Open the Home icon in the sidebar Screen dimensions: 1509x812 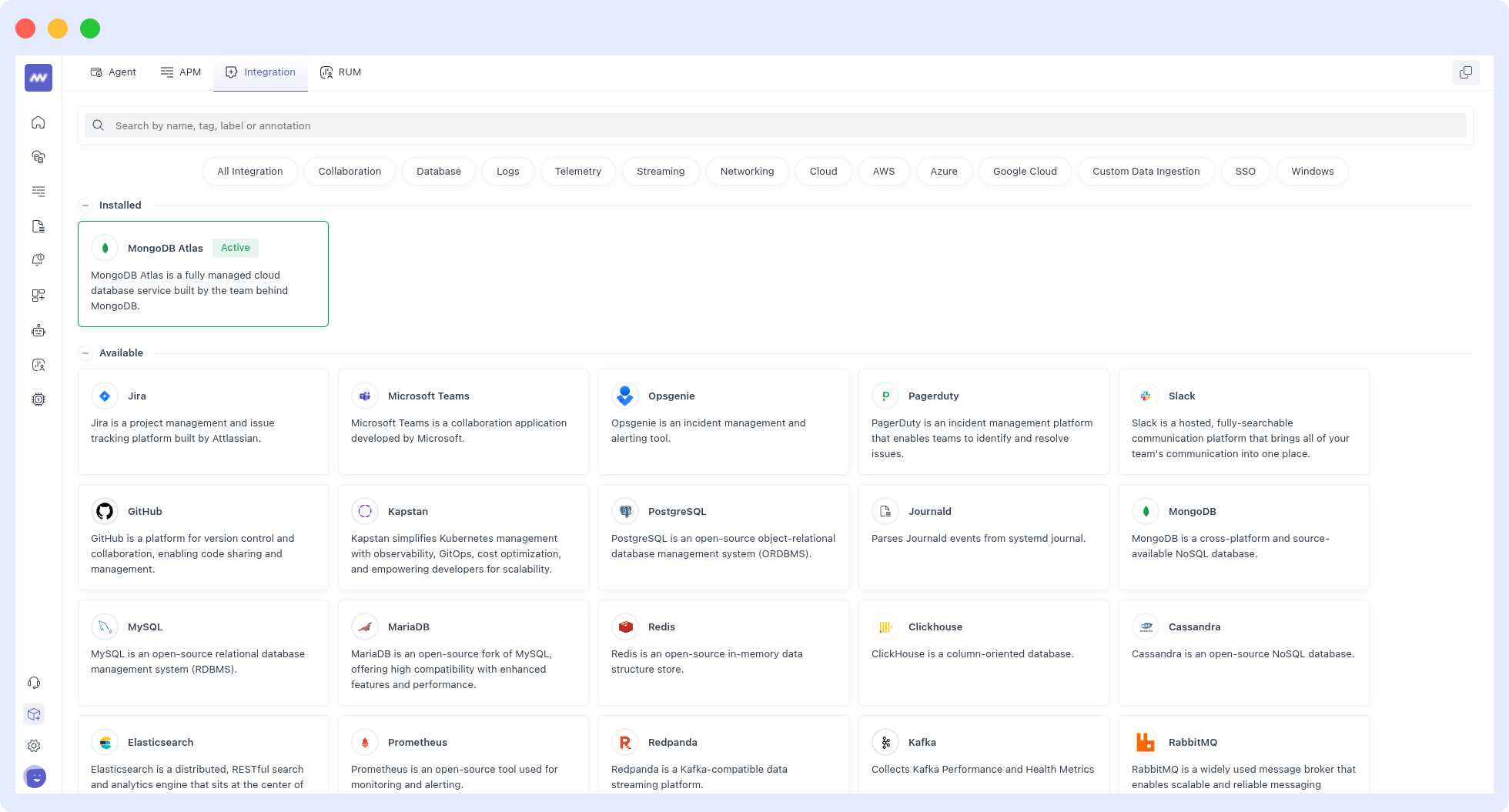pos(37,122)
